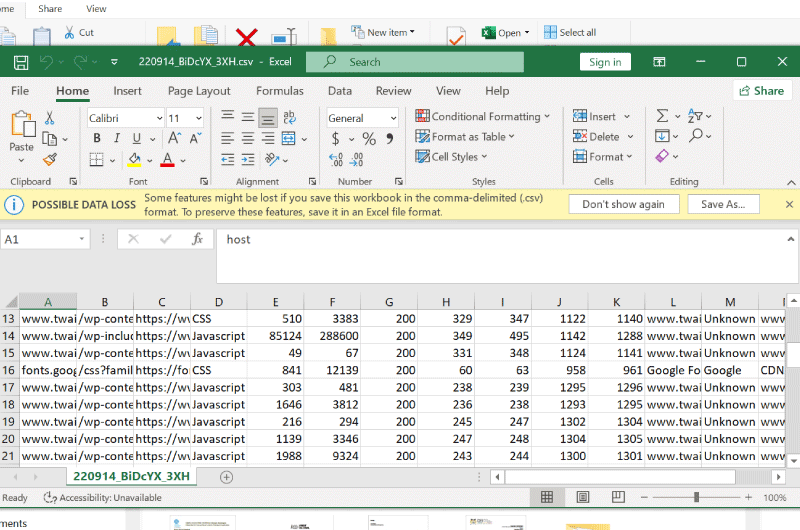This screenshot has width=800, height=530.
Task: Switch to the Insert ribbon tab
Action: (x=128, y=91)
